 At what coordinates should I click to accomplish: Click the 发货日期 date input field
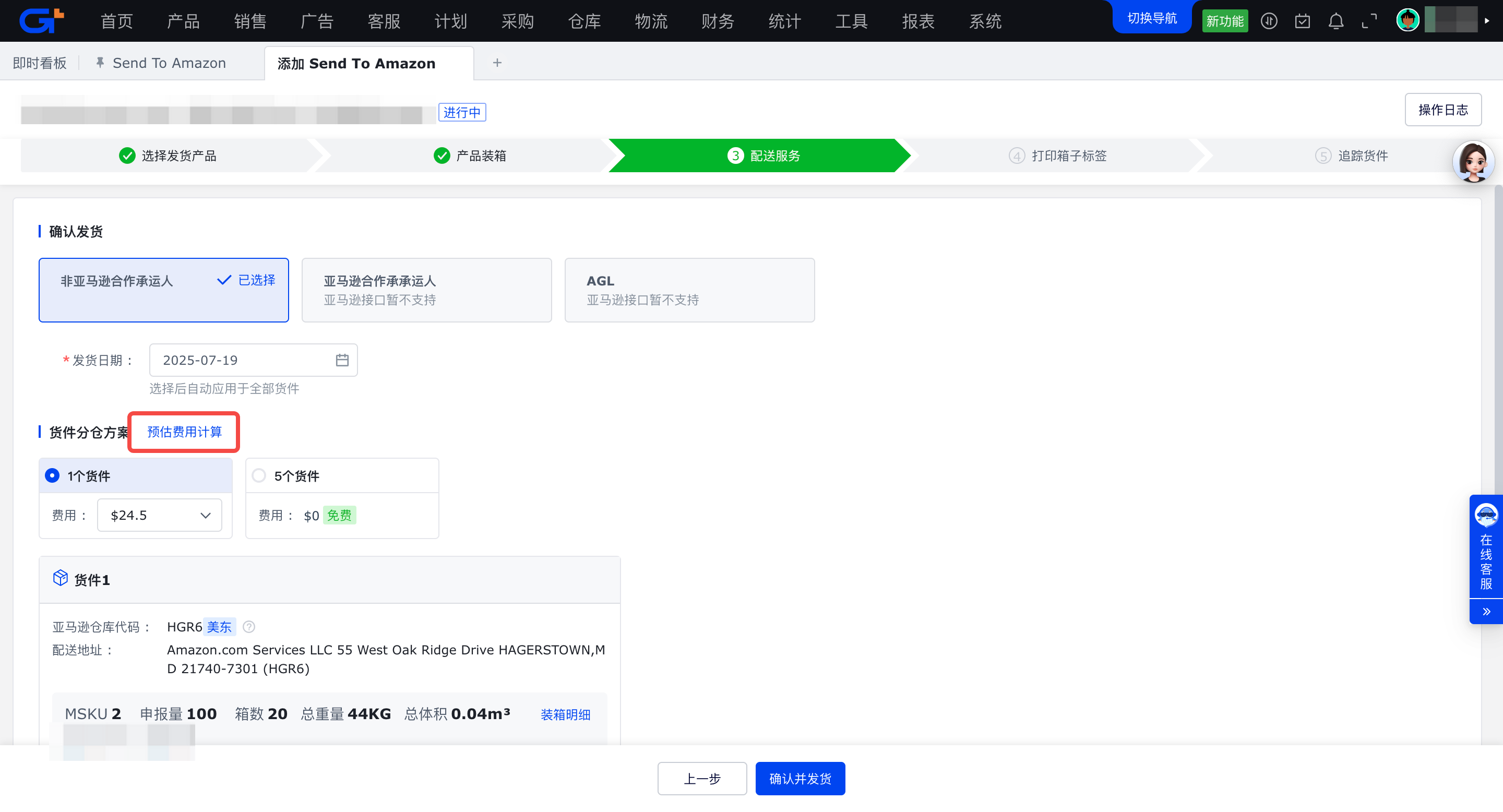[x=253, y=361]
